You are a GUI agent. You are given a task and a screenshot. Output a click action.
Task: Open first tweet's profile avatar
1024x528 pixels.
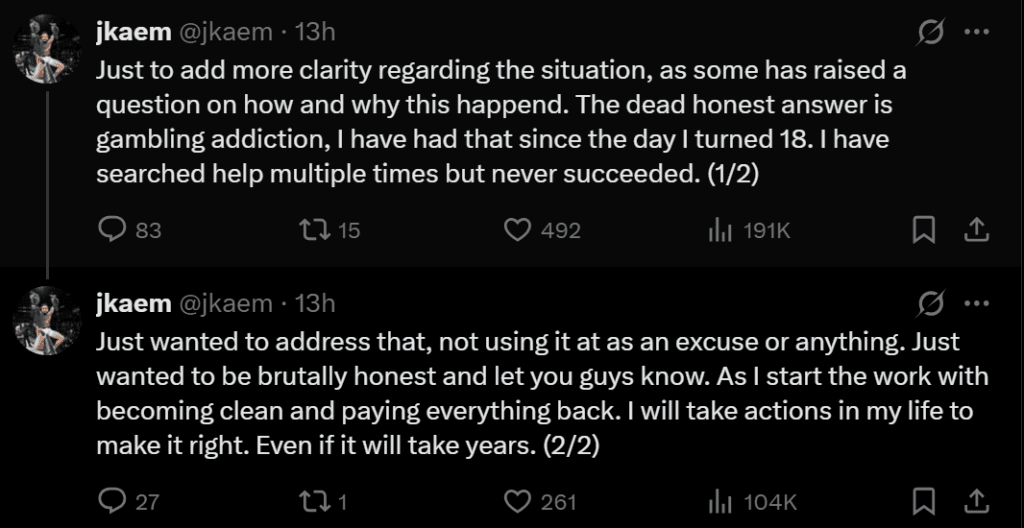tap(47, 50)
